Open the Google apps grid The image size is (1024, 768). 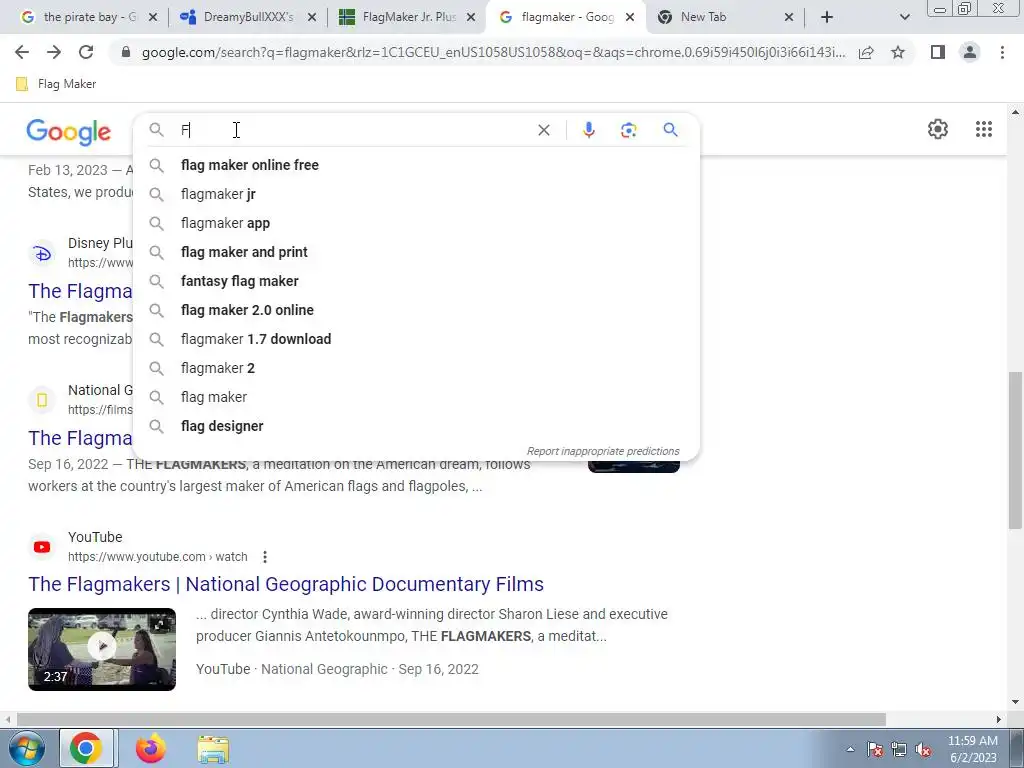pyautogui.click(x=984, y=129)
